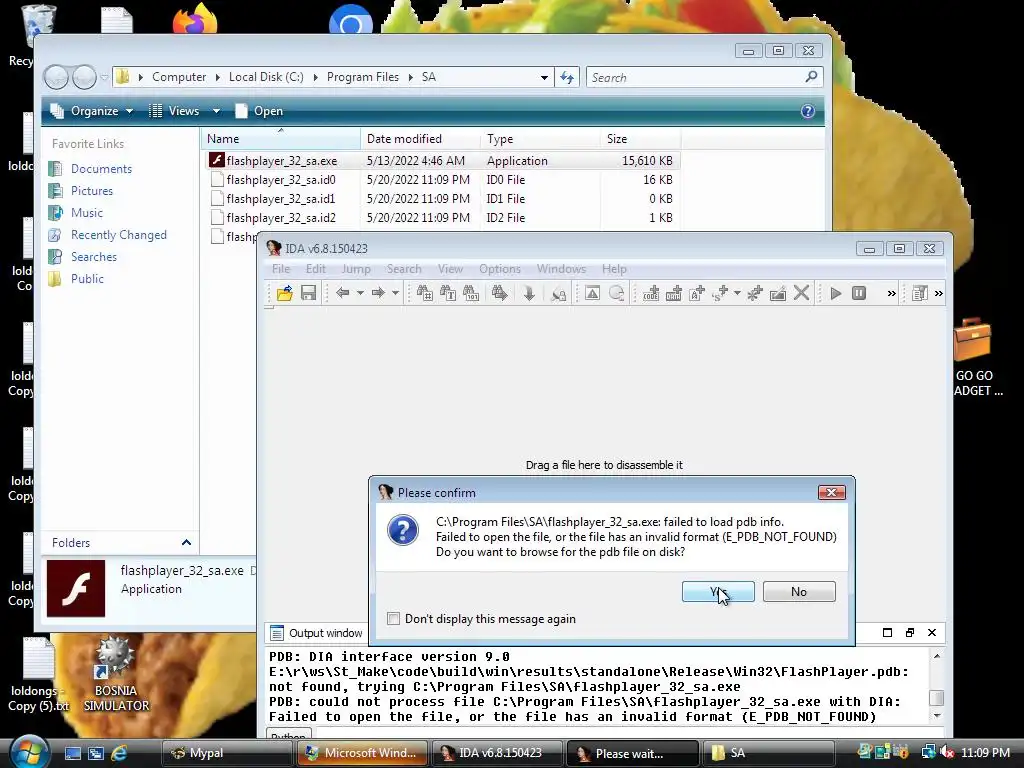Check Don't display this message again

tap(393, 618)
